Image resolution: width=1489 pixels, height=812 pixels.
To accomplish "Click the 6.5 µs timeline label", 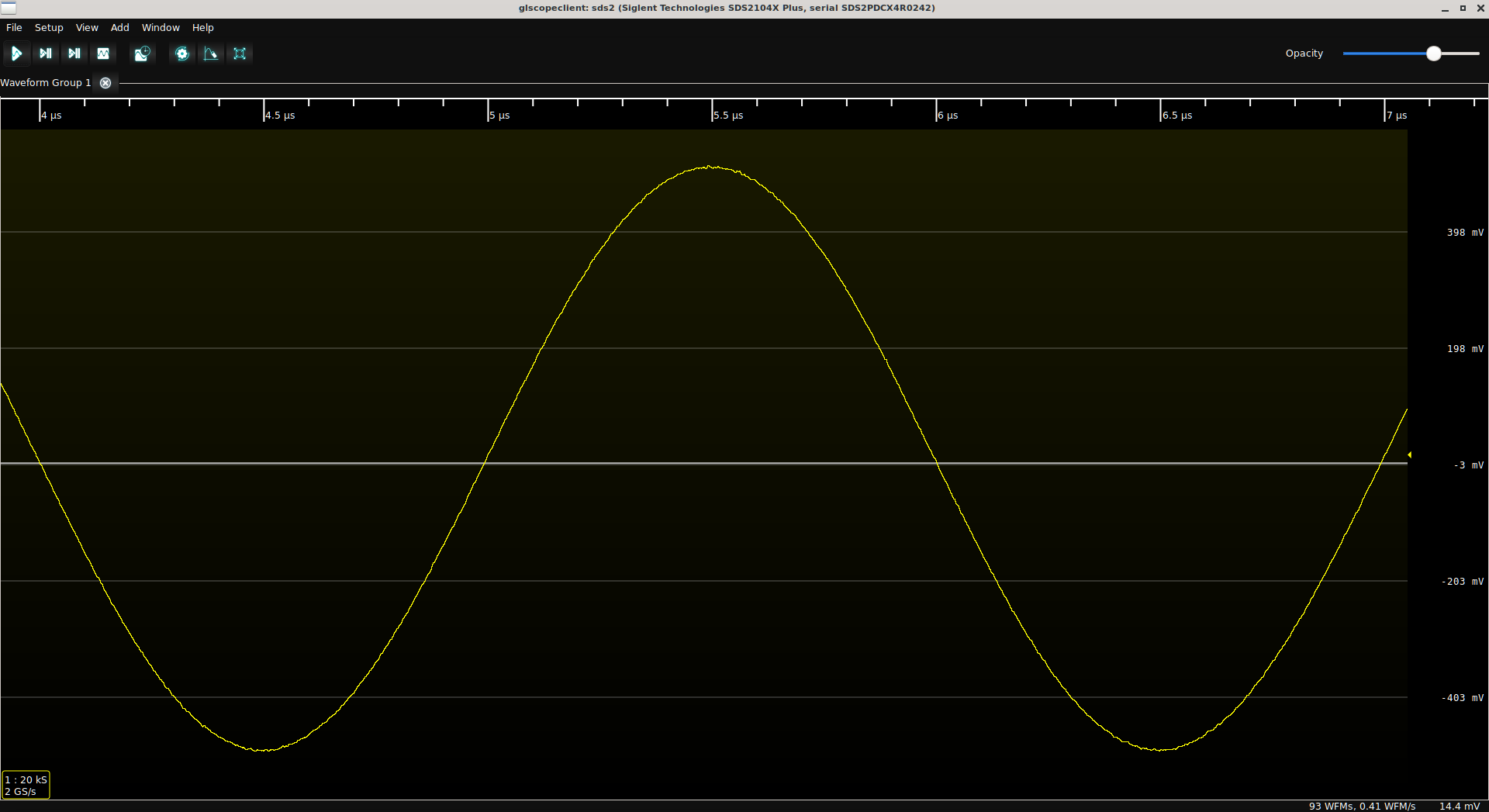I will [1177, 116].
